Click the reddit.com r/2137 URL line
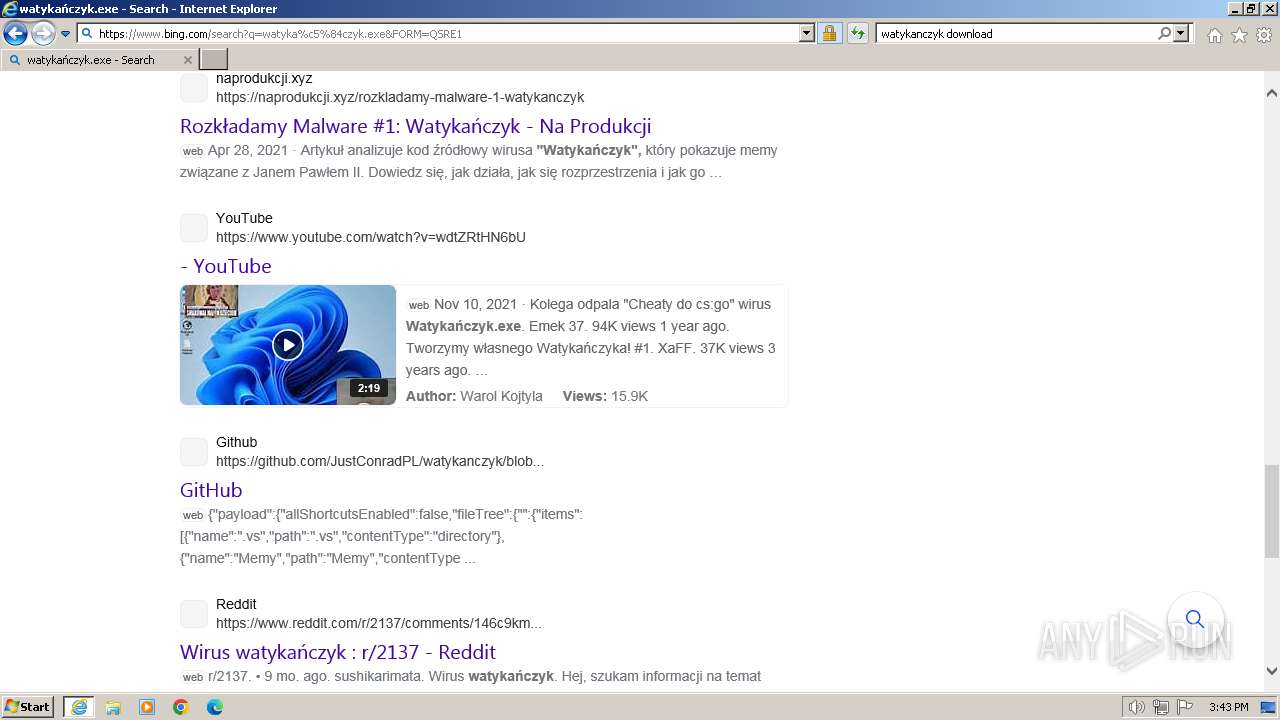The width and height of the screenshot is (1280, 720). [379, 623]
